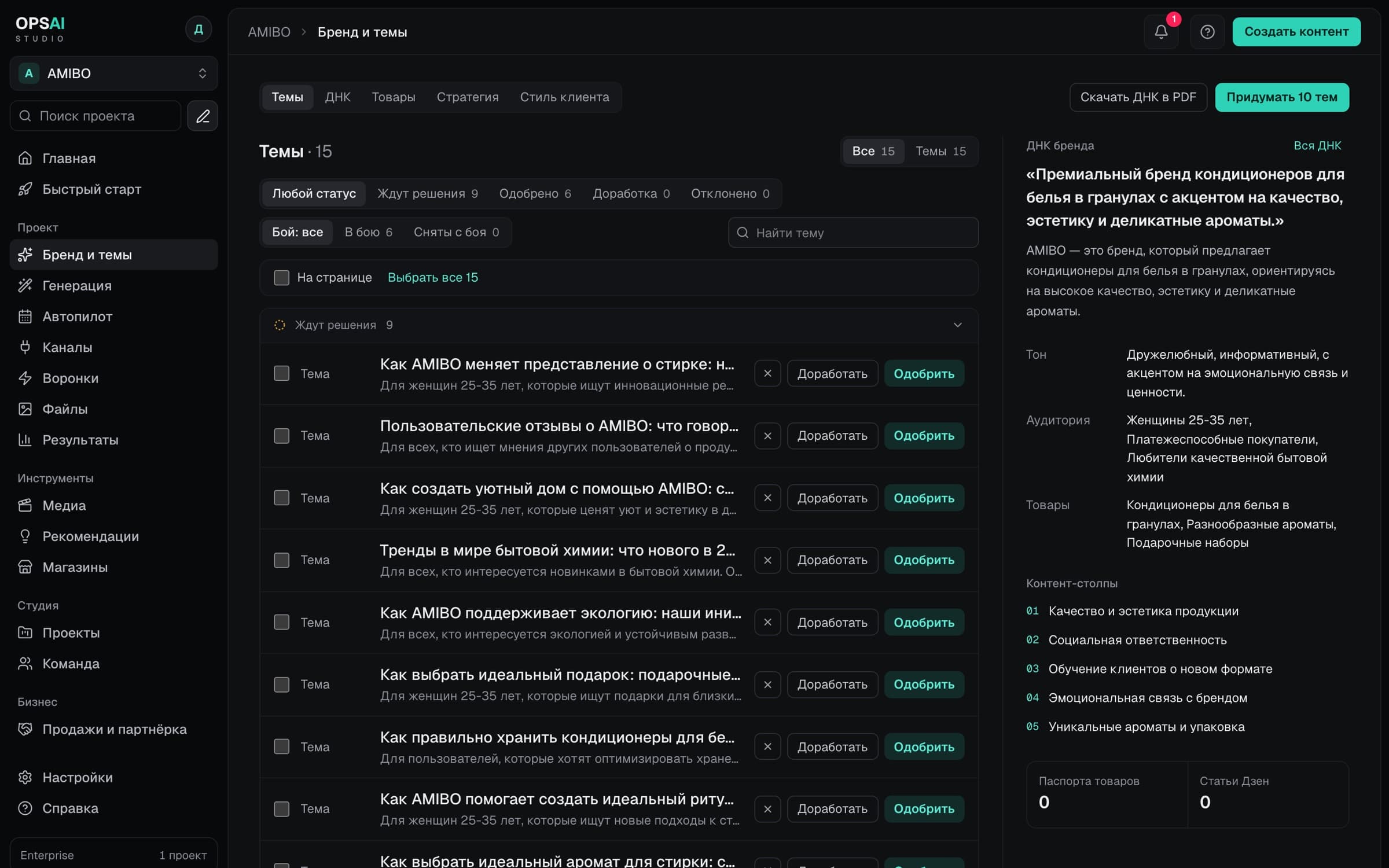This screenshot has height=868, width=1389.
Task: Click into 'Поиск проекта' search field
Action: pyautogui.click(x=95, y=116)
